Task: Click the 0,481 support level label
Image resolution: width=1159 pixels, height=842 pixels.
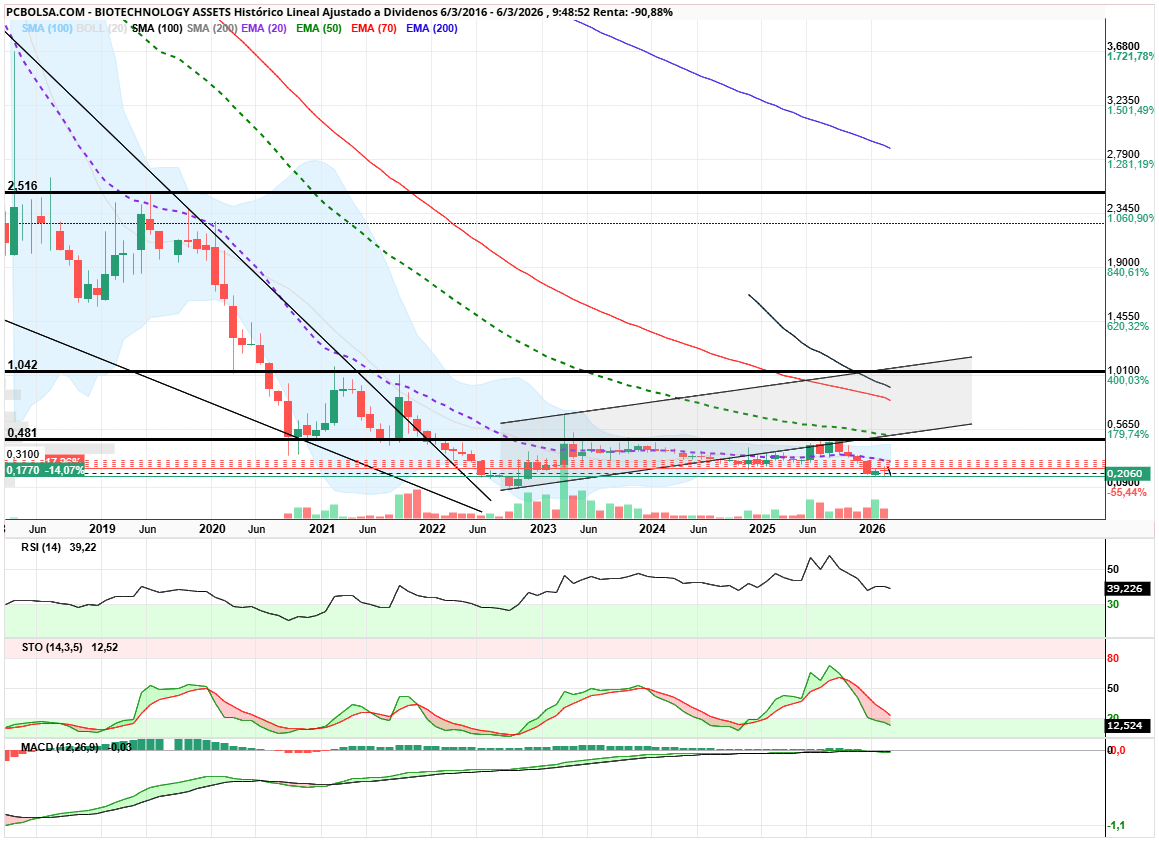Action: pyautogui.click(x=22, y=433)
